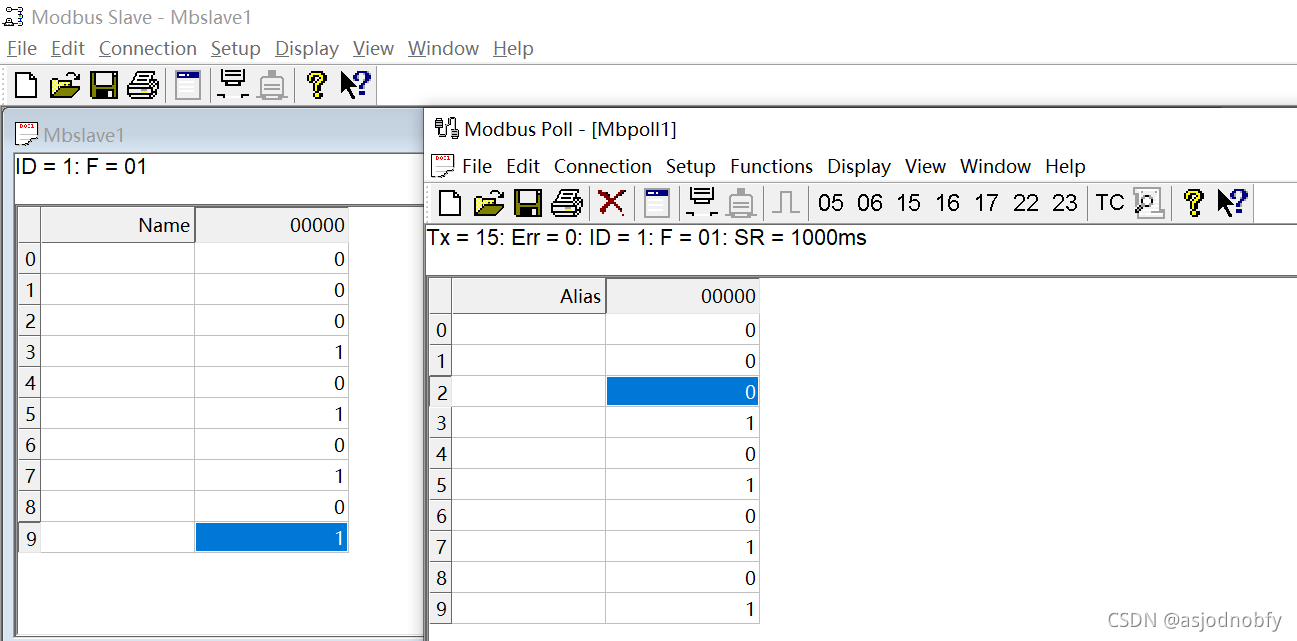The height and width of the screenshot is (641, 1297).
Task: Click Print icon in Modbus Slave toolbar
Action: click(142, 85)
